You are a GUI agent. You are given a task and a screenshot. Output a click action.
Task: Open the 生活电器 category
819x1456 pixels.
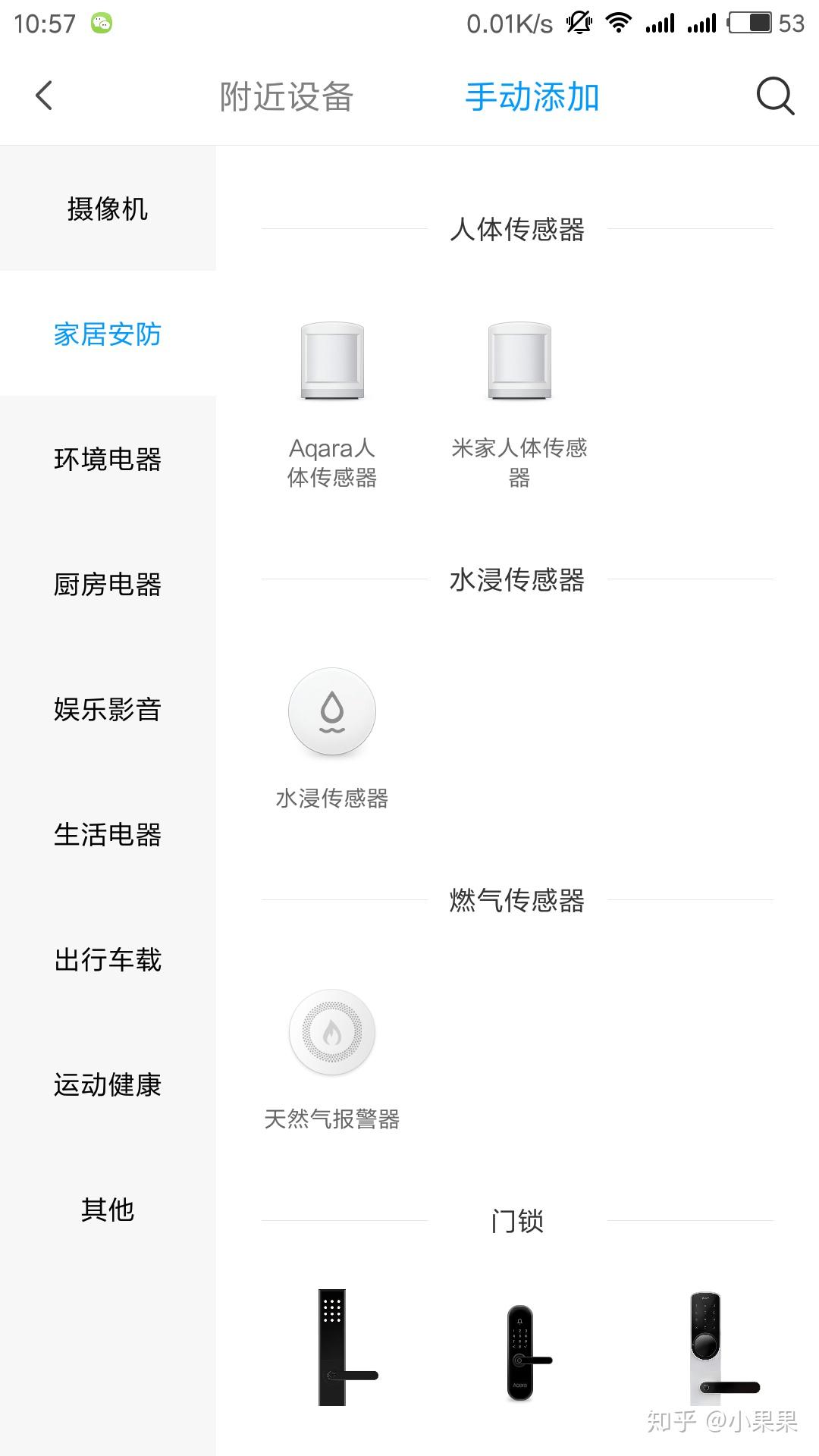(x=108, y=834)
